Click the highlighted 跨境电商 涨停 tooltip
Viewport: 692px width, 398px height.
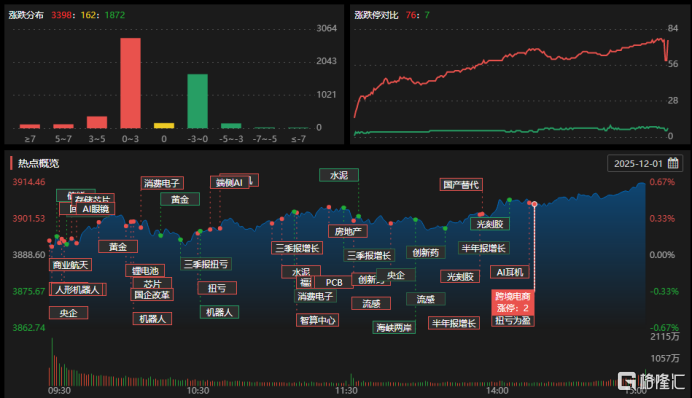[513, 302]
